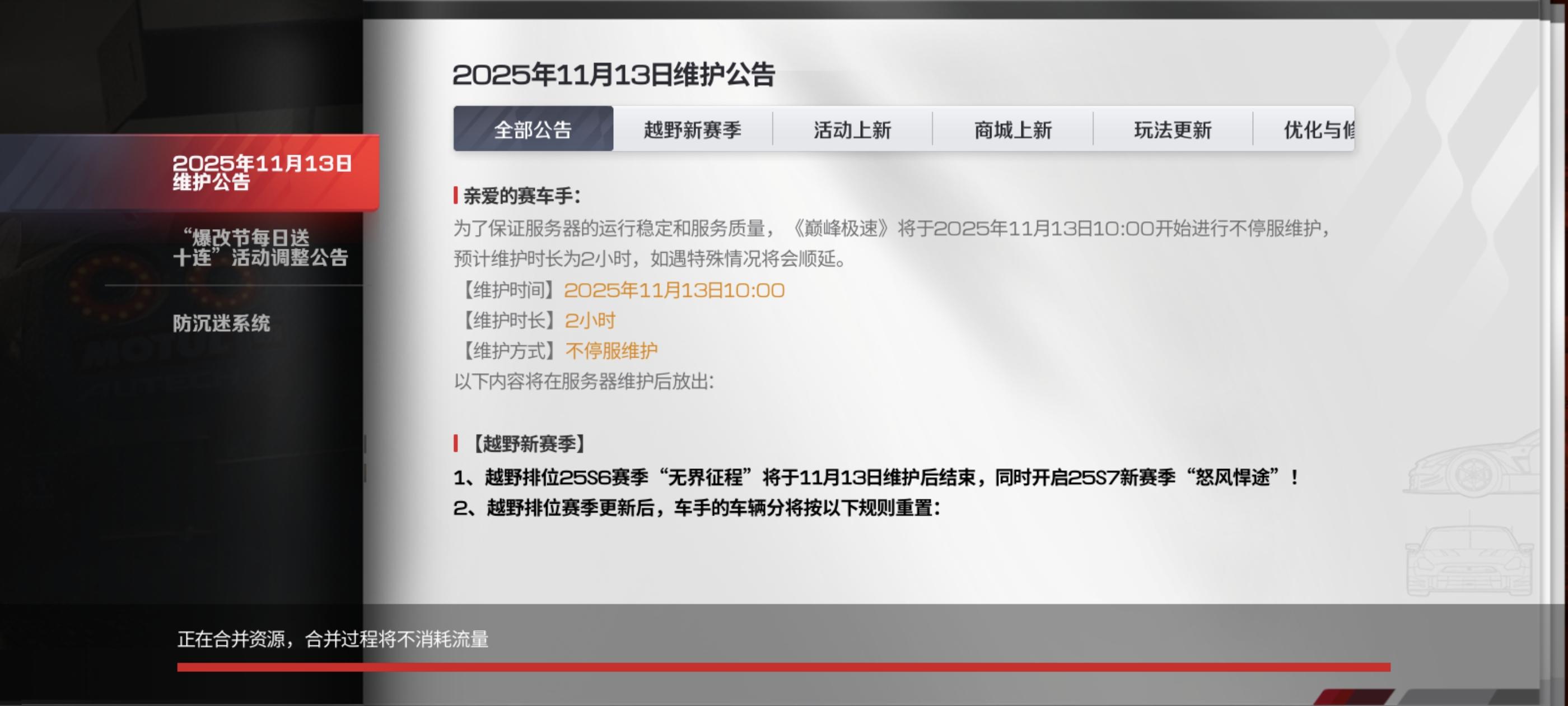Click the red marker beside 【越野新赛季】 heading

click(x=455, y=443)
